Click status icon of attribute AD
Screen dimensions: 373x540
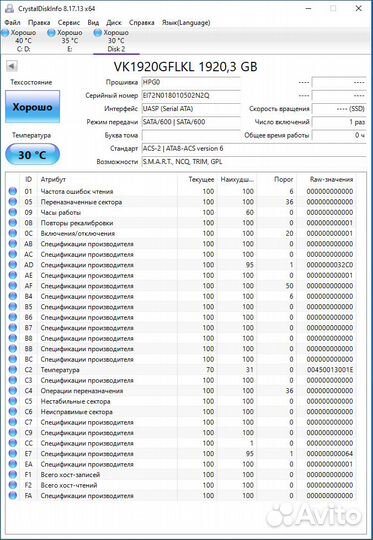pyautogui.click(x=13, y=265)
